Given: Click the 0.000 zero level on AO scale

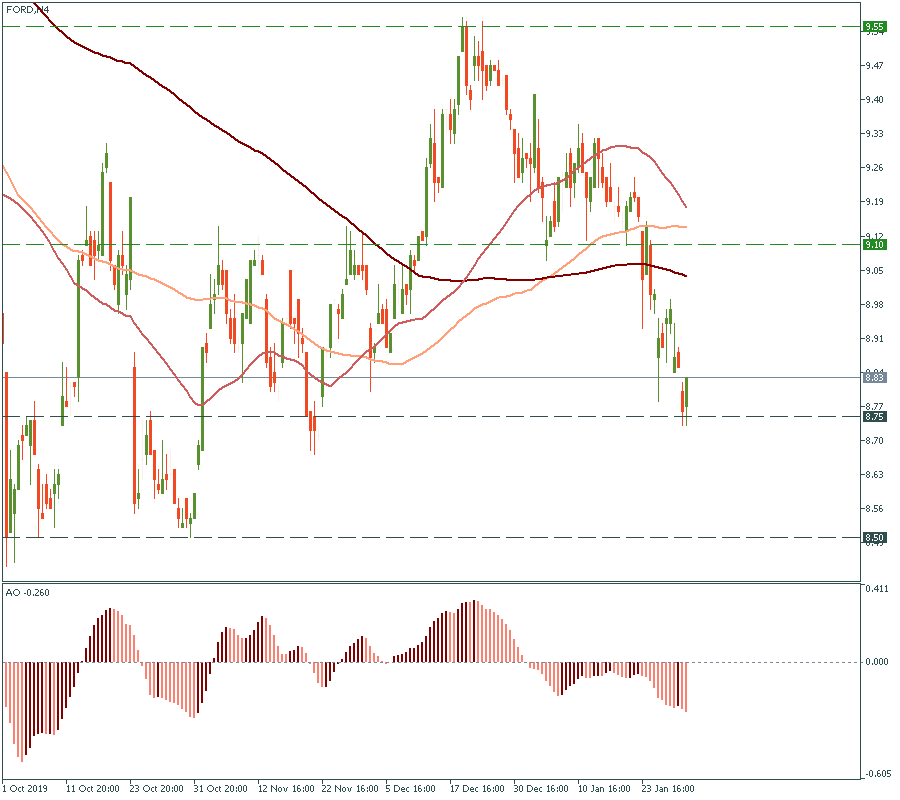Looking at the screenshot, I should (876, 662).
